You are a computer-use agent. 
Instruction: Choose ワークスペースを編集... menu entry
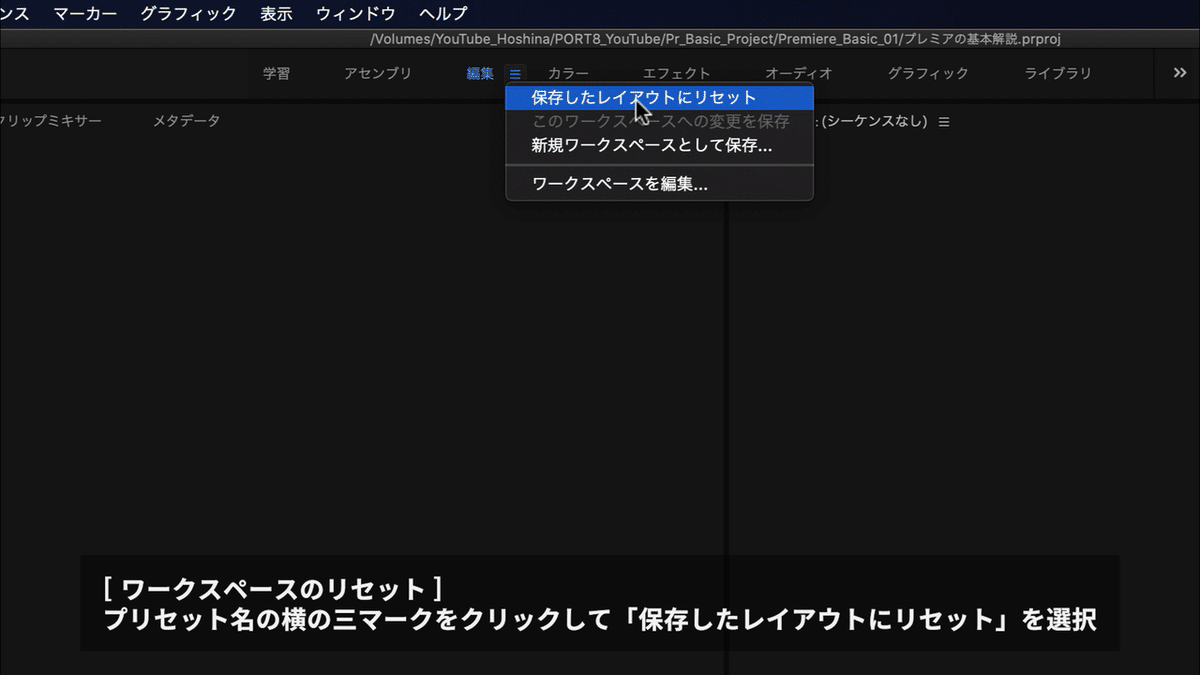[x=660, y=184]
